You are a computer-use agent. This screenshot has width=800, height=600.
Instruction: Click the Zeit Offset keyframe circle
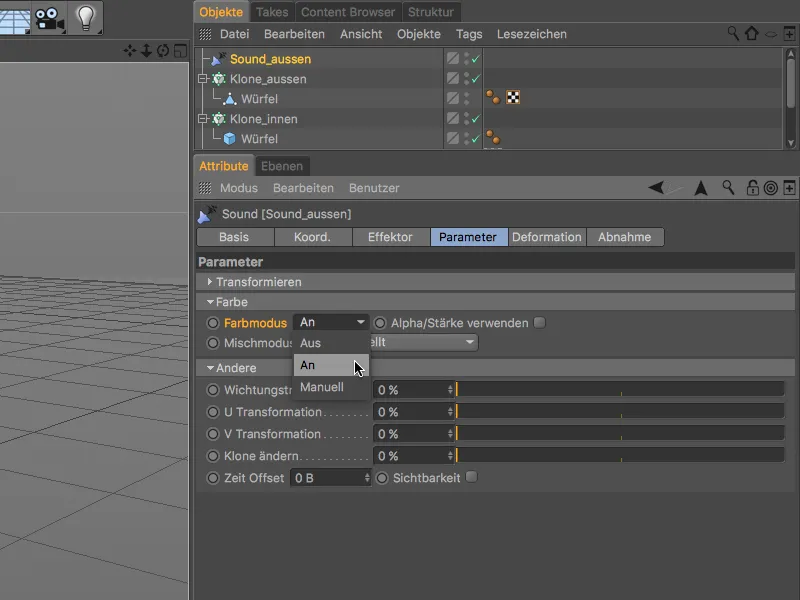pos(213,478)
